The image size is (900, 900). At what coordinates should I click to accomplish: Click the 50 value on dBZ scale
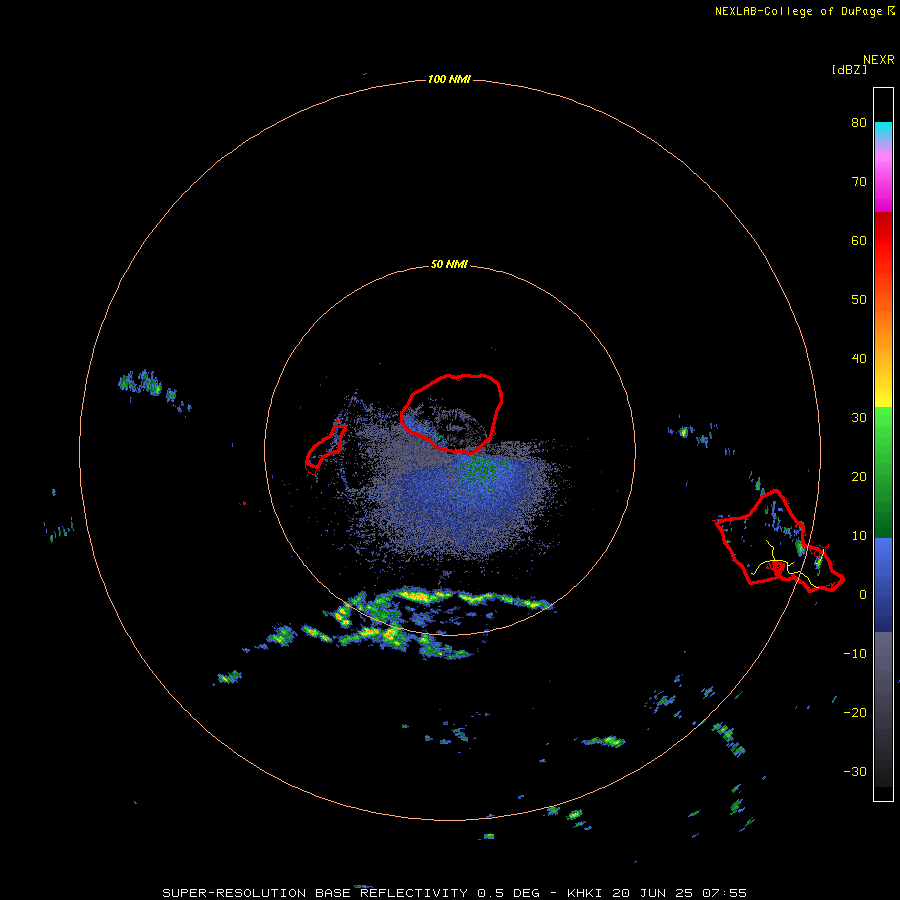coord(859,300)
